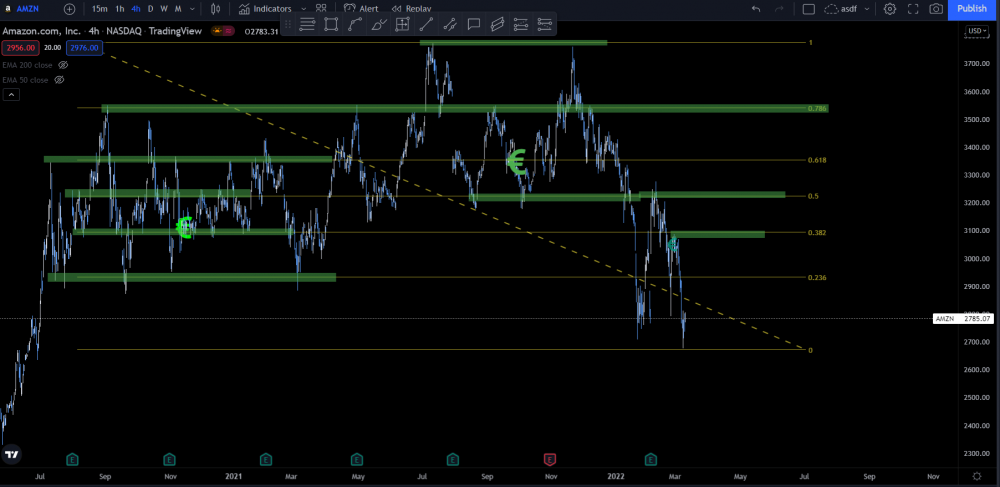Select the last tool in floating toolbar
This screenshot has width=1000, height=487.
545,24
